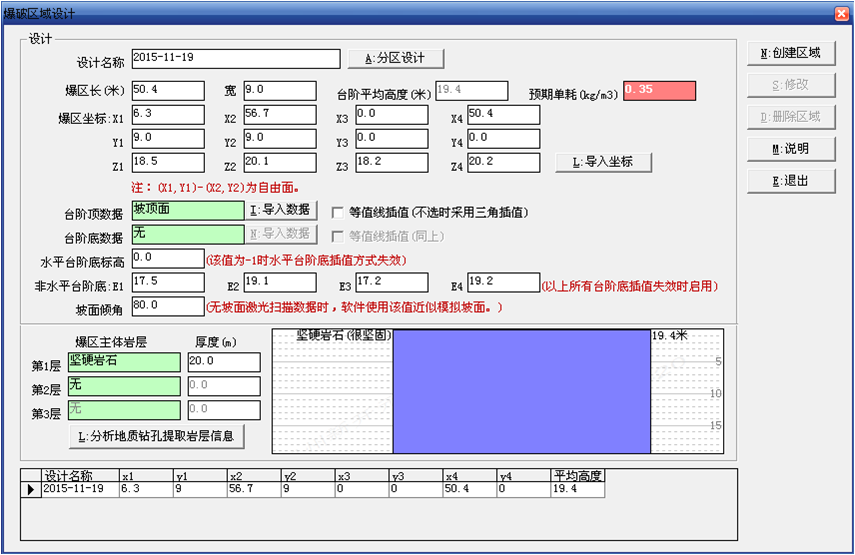Click the 爆区长 input showing 50.4
855x555 pixels.
(166, 91)
